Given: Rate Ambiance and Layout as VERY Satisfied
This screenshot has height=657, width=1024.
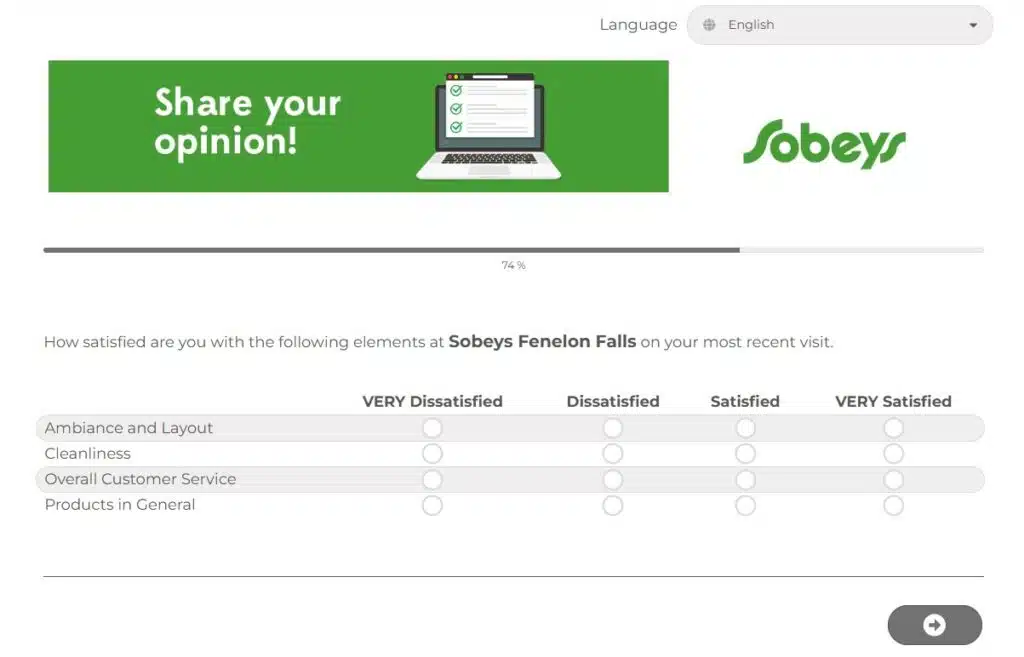Looking at the screenshot, I should 893,428.
